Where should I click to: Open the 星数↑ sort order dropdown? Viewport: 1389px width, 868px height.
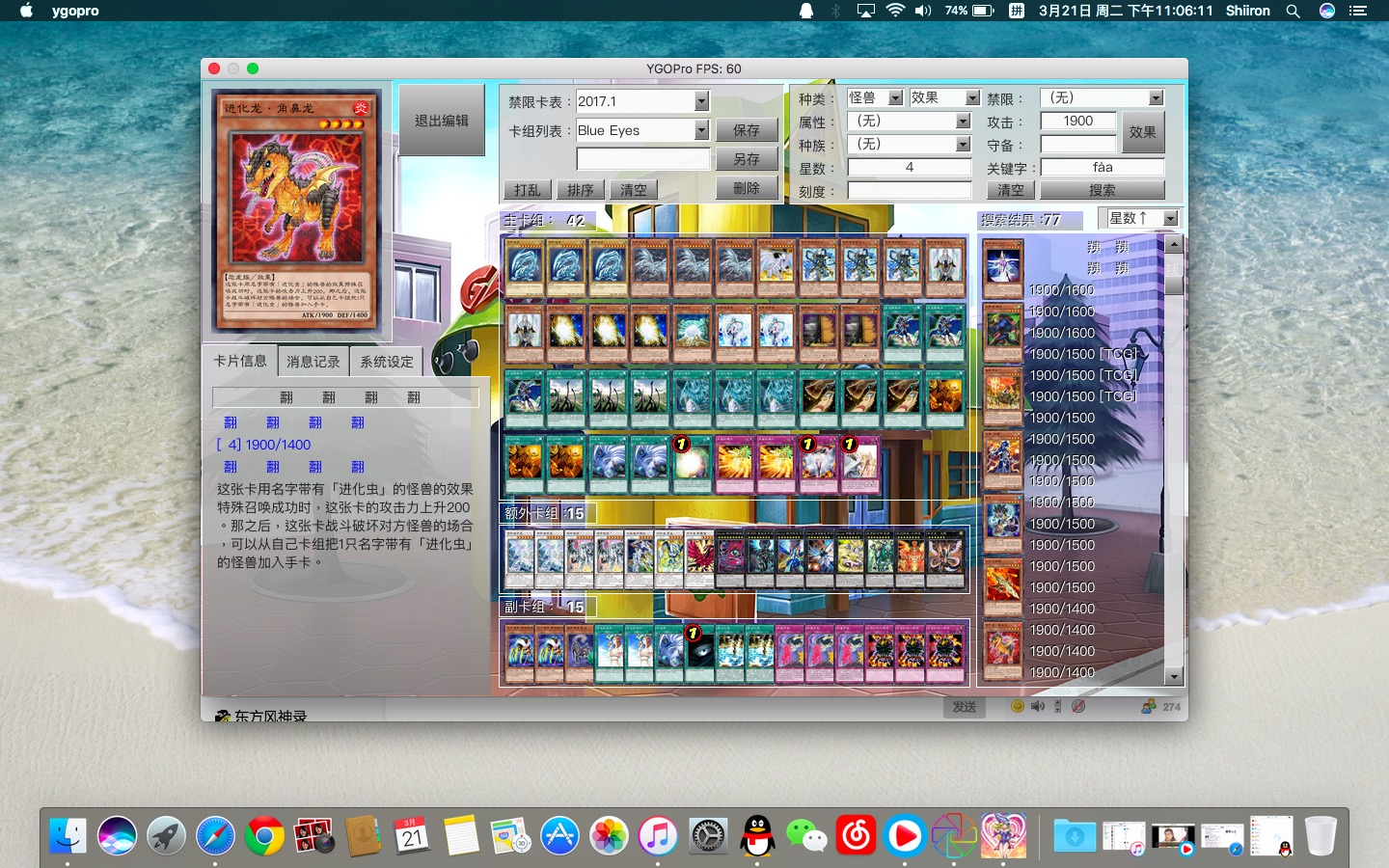click(1170, 219)
